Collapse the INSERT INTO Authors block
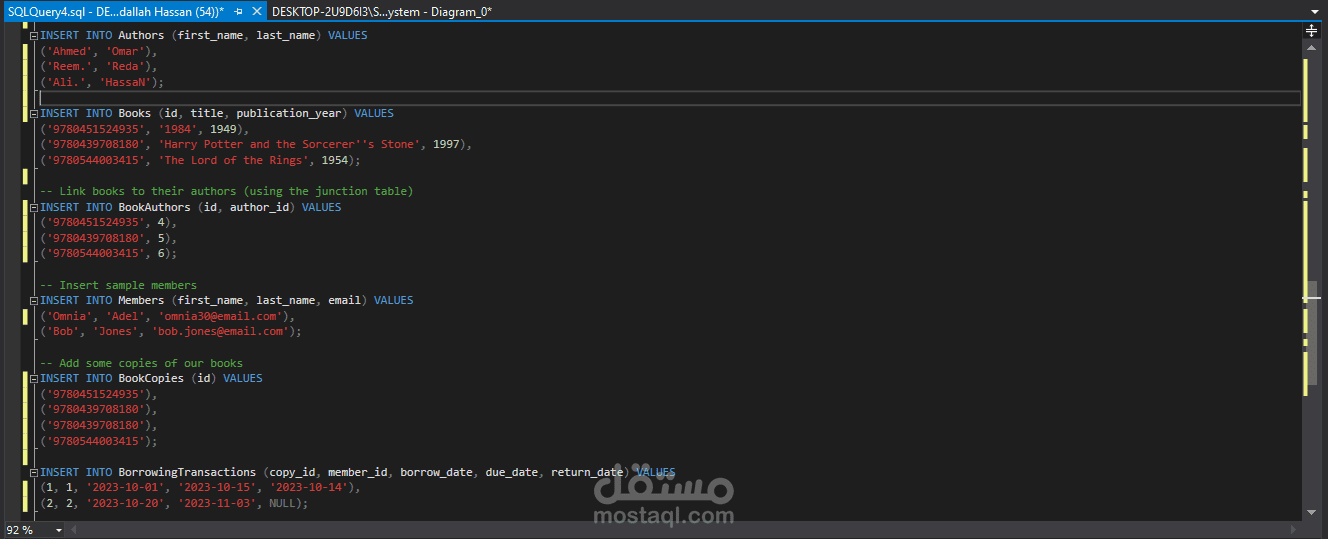This screenshot has height=539, width=1328. pyautogui.click(x=35, y=35)
